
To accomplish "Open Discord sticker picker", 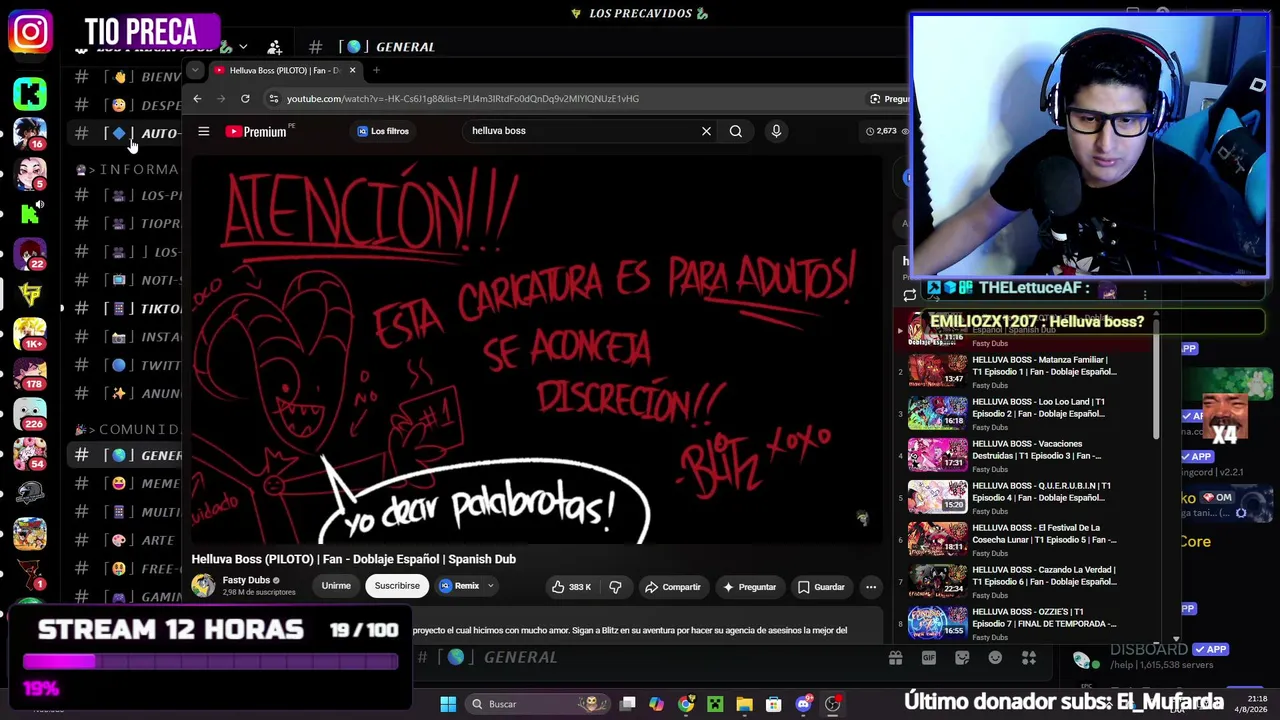I will point(962,657).
